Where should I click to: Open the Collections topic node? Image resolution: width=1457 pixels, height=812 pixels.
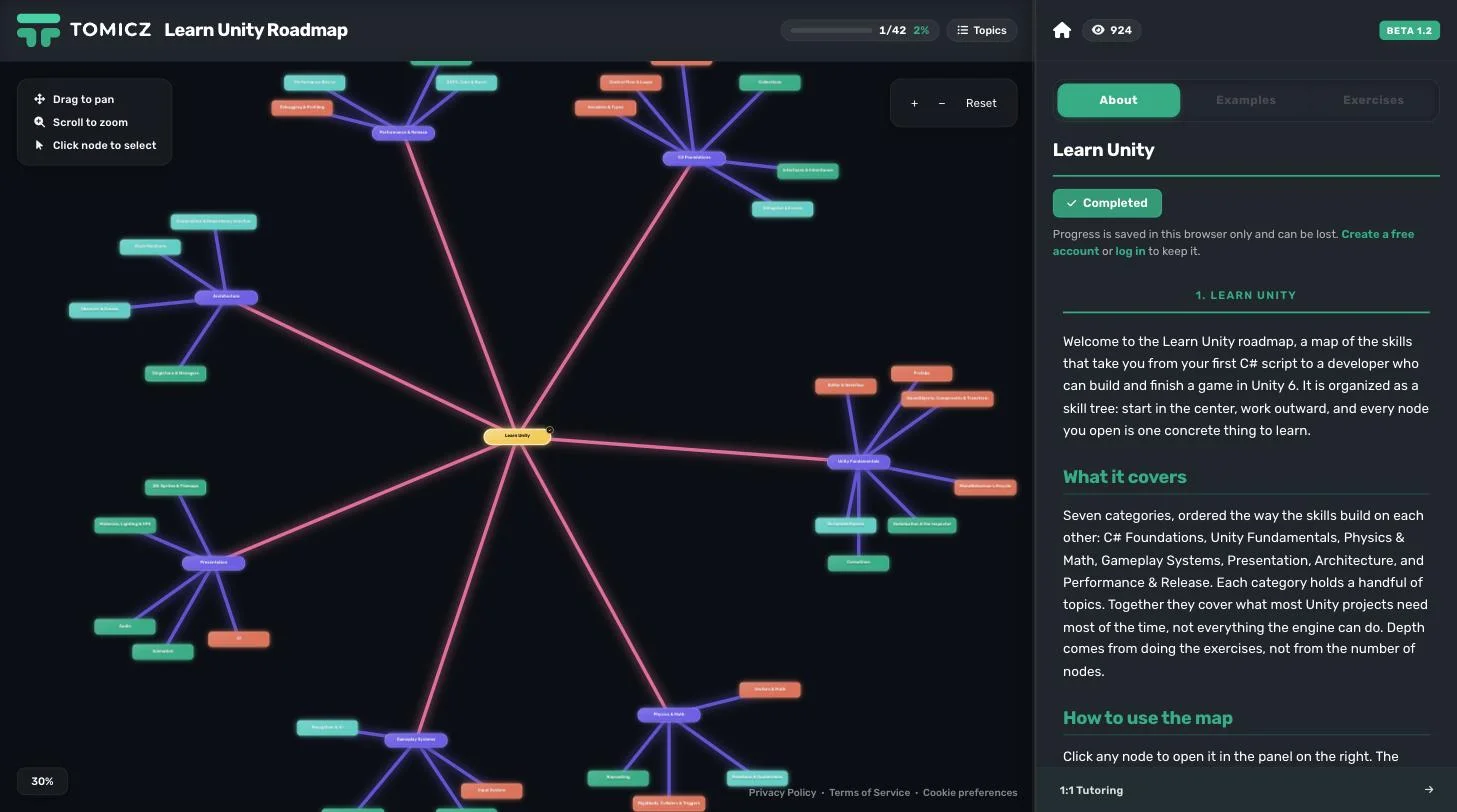point(769,82)
